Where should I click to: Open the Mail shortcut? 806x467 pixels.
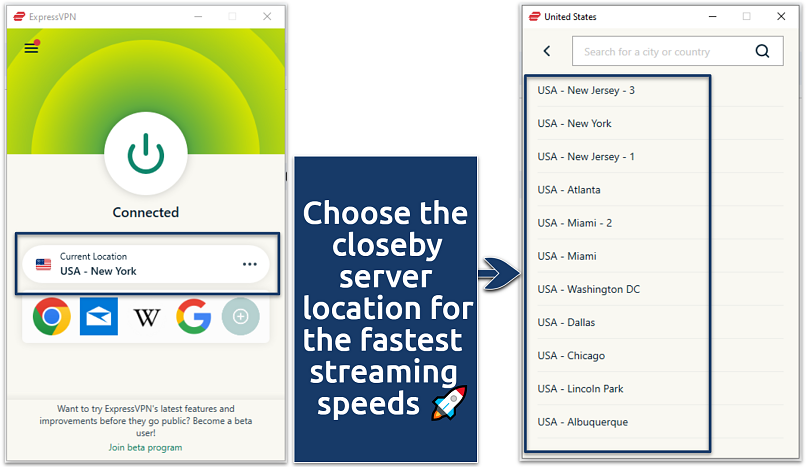click(99, 316)
